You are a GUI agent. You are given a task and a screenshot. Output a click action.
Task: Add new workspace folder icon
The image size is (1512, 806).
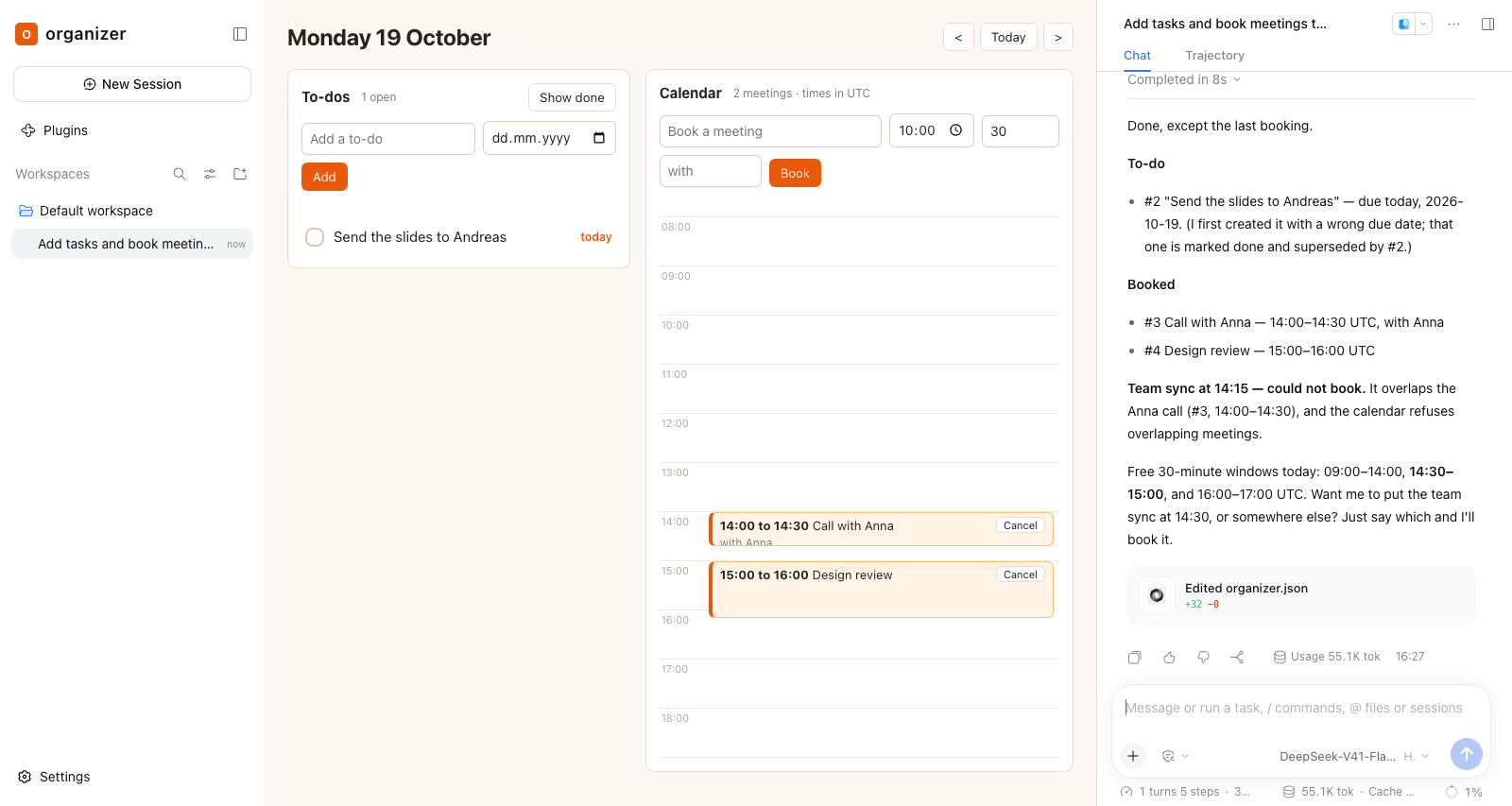240,174
